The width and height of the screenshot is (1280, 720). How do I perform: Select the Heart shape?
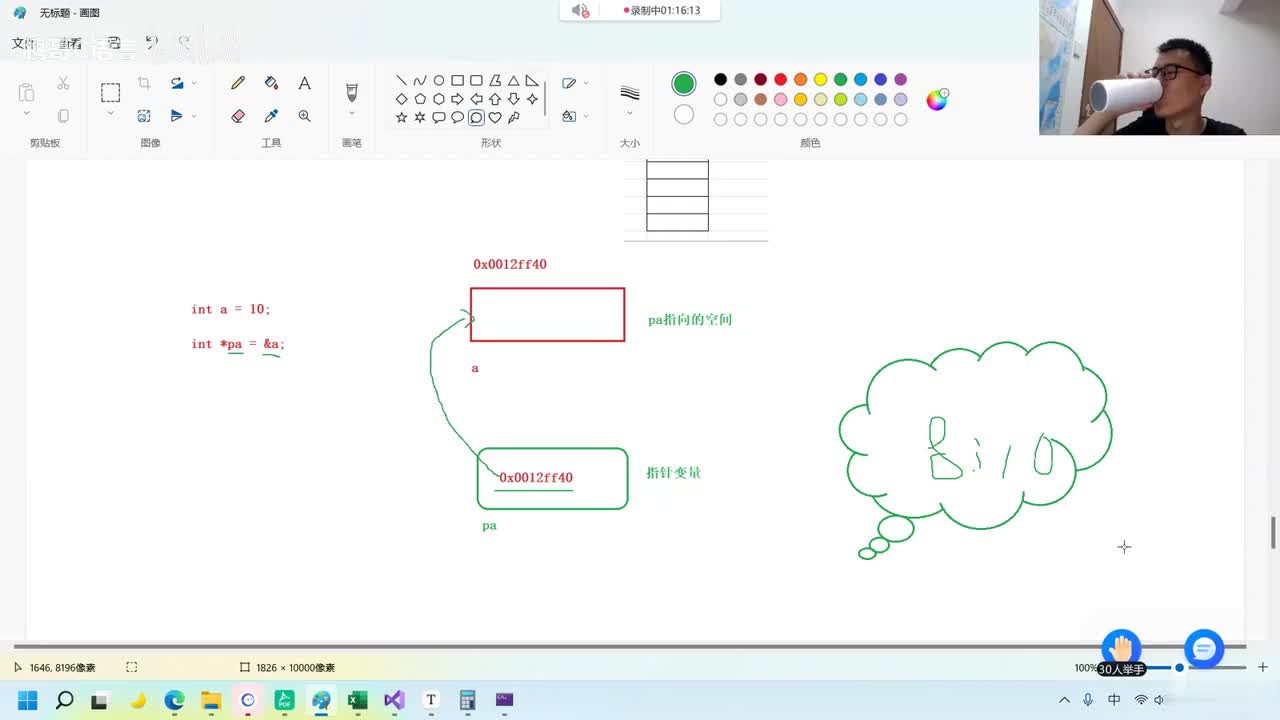pos(495,117)
